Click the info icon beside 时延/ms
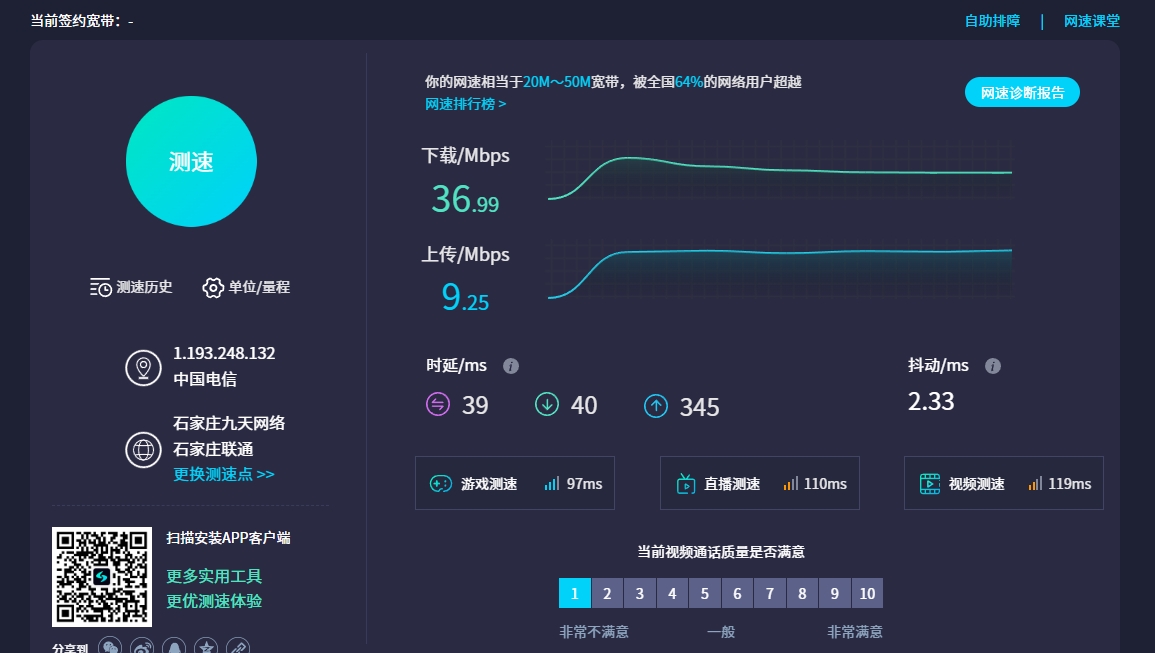This screenshot has height=653, width=1155. 511,365
